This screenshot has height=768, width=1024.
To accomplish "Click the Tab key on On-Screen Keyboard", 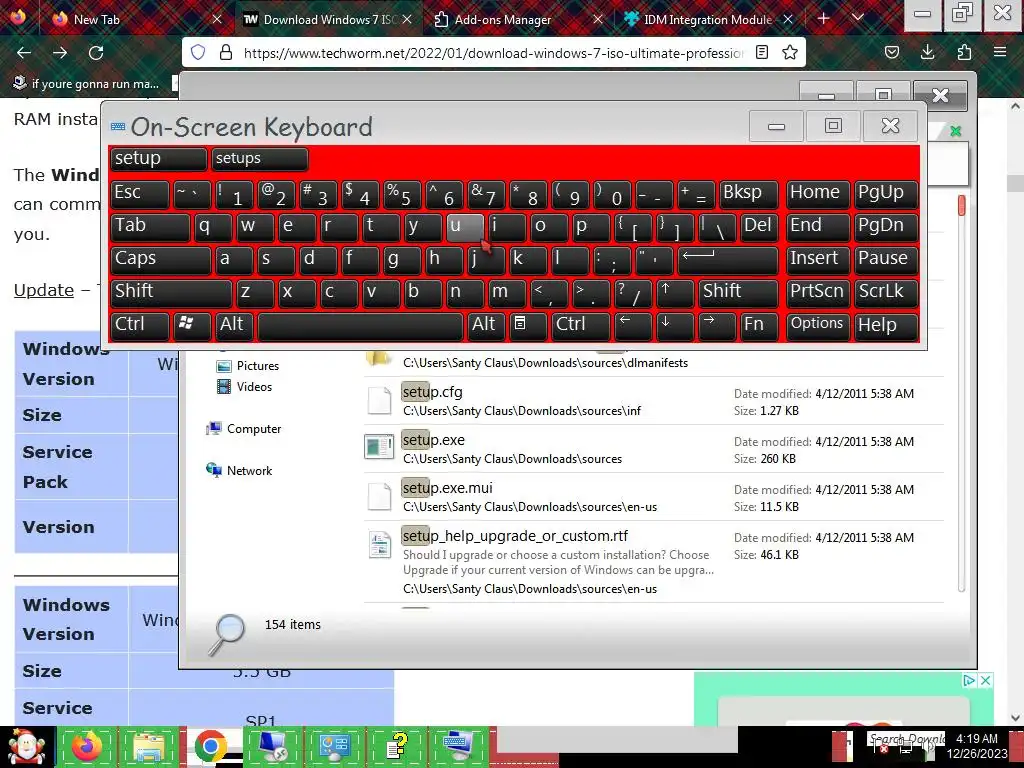I will (150, 227).
